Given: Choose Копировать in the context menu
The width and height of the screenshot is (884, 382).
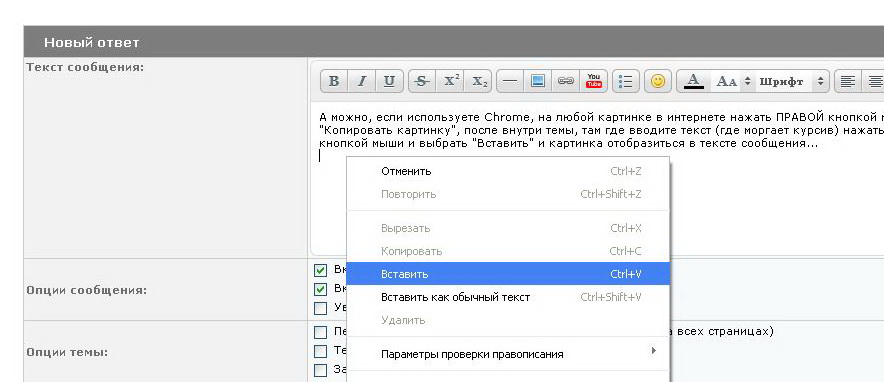Looking at the screenshot, I should (x=508, y=251).
